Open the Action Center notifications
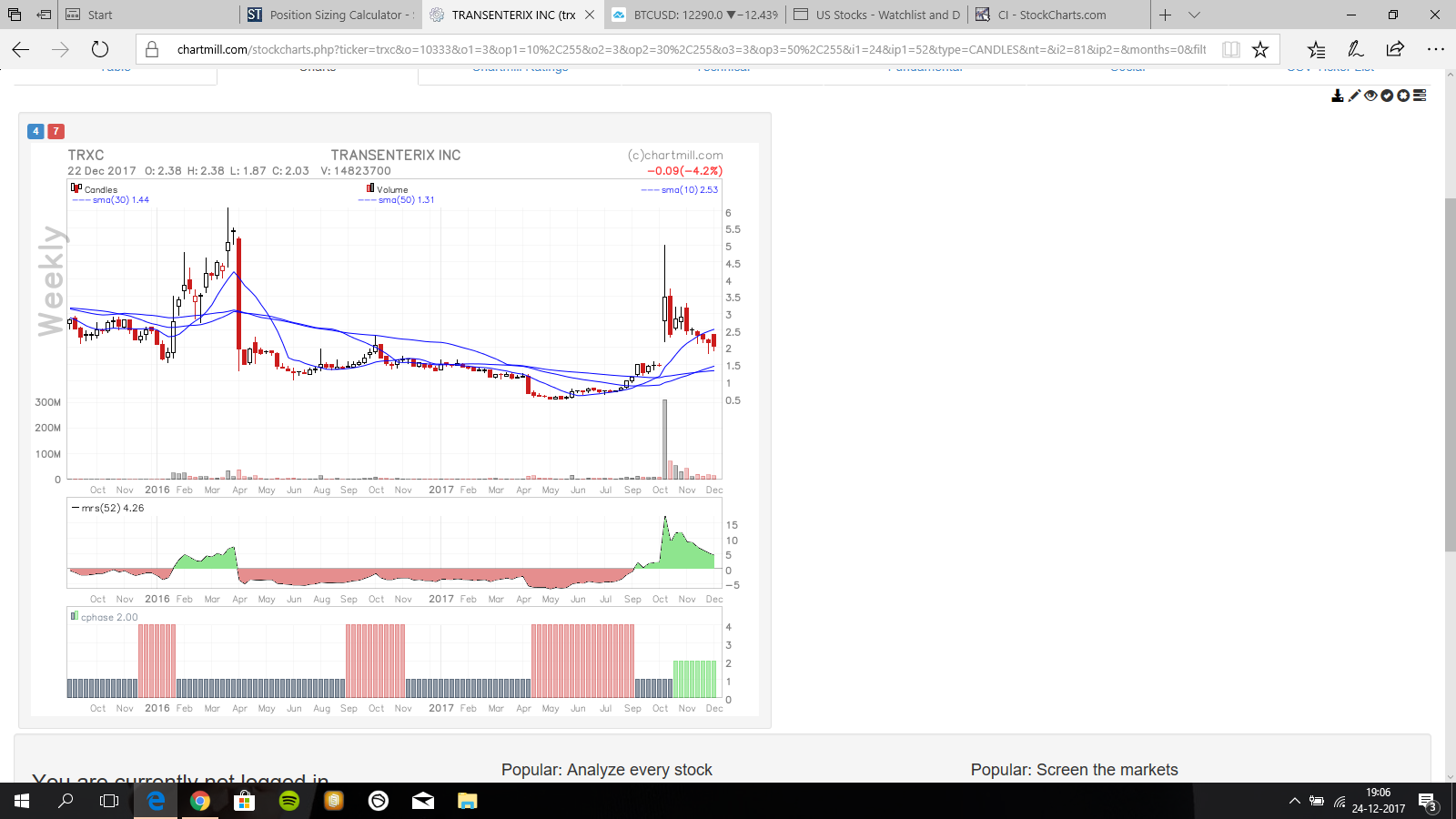 (x=1427, y=801)
